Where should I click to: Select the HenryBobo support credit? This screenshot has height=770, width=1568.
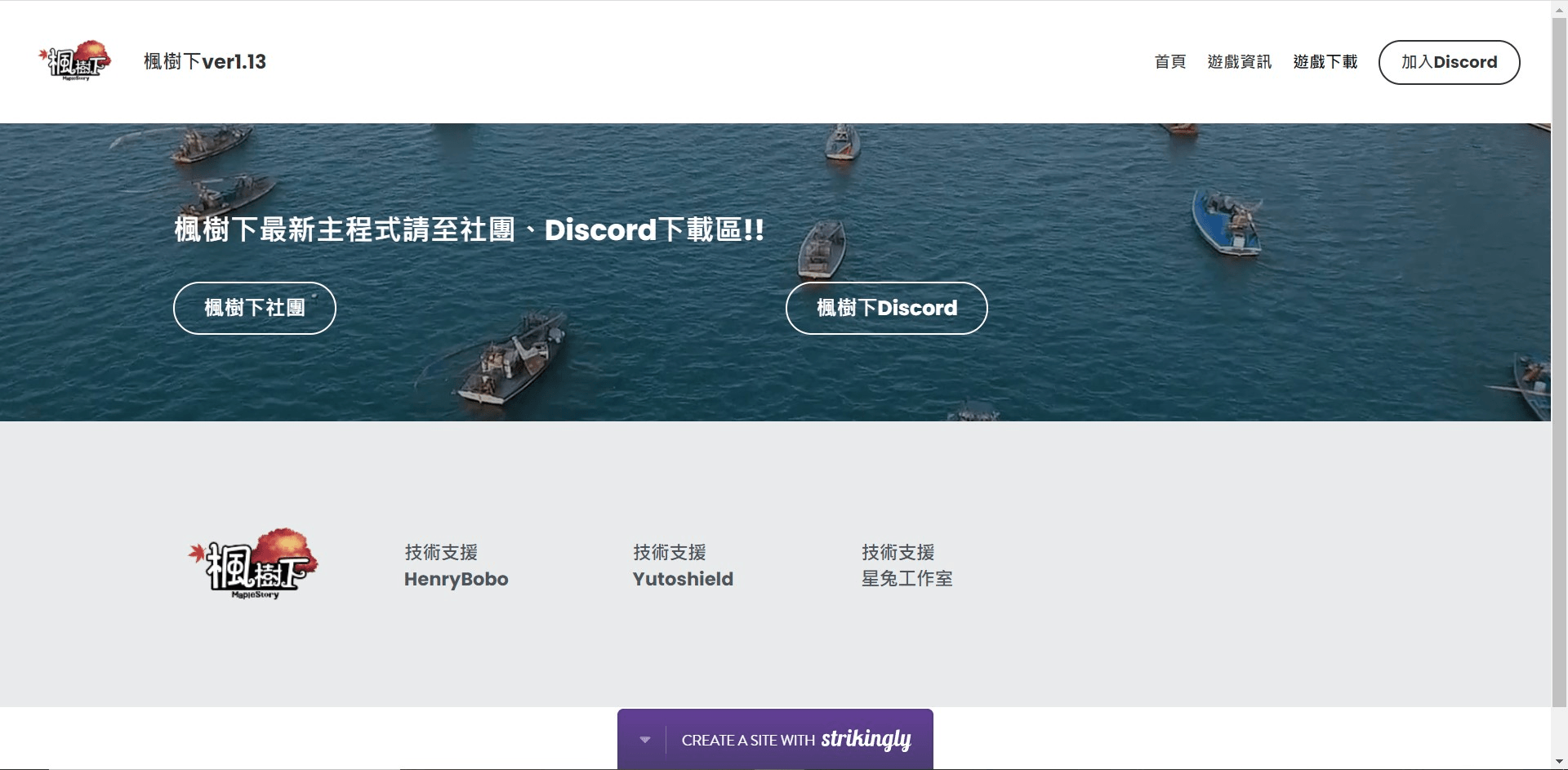pyautogui.click(x=455, y=579)
